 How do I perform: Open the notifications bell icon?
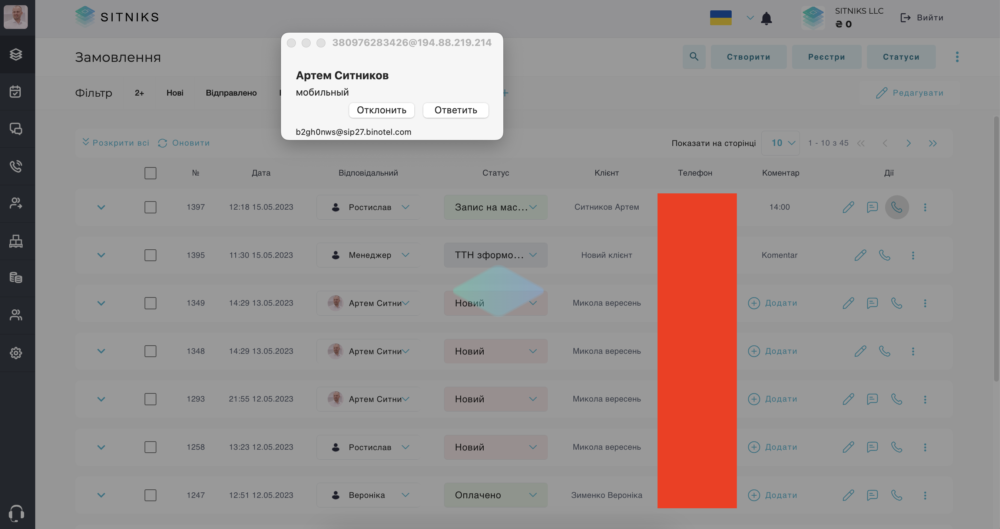767,19
